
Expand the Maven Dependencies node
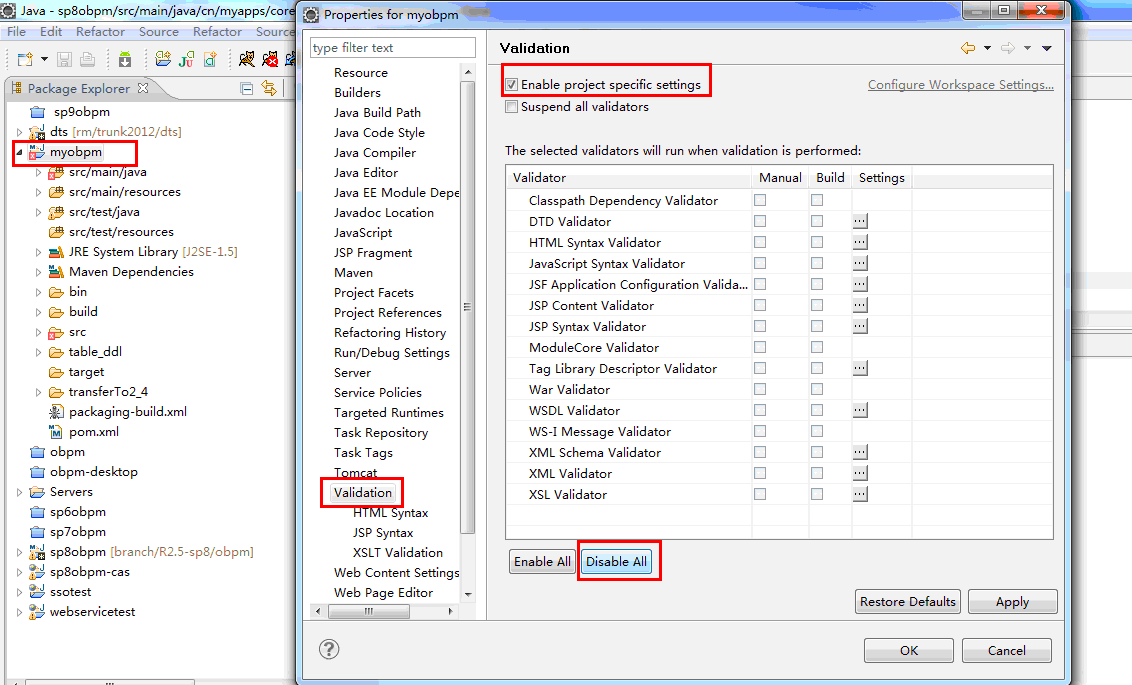(x=38, y=272)
